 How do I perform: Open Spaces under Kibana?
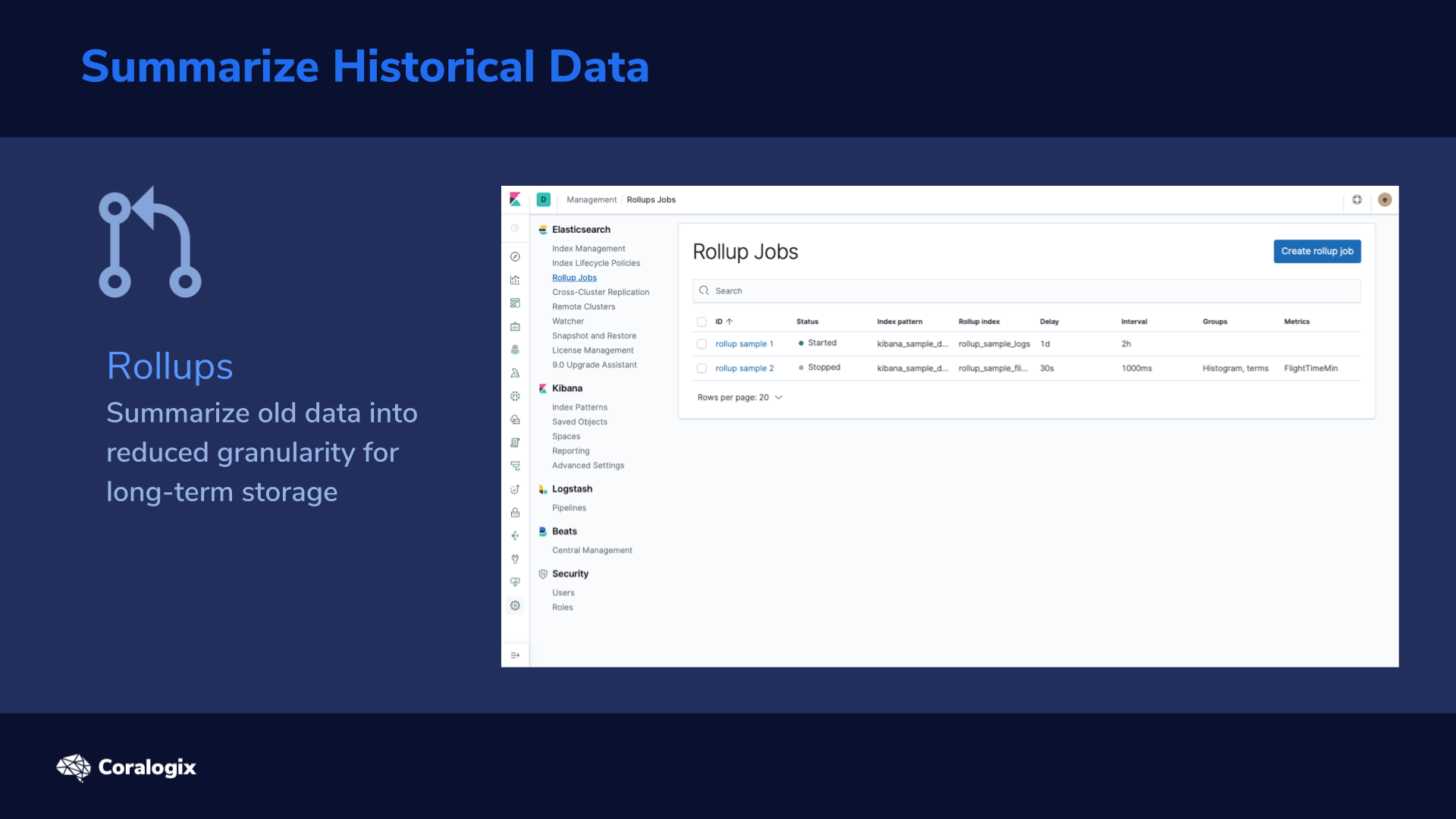[566, 436]
